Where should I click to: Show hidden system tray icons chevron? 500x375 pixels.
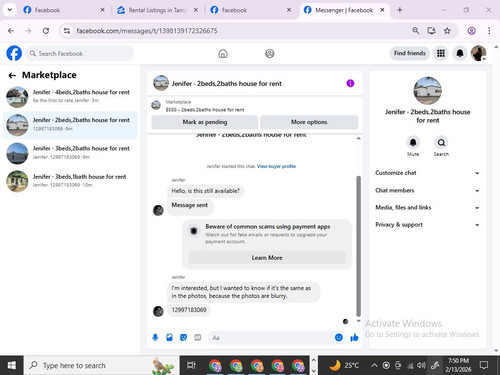(x=374, y=365)
